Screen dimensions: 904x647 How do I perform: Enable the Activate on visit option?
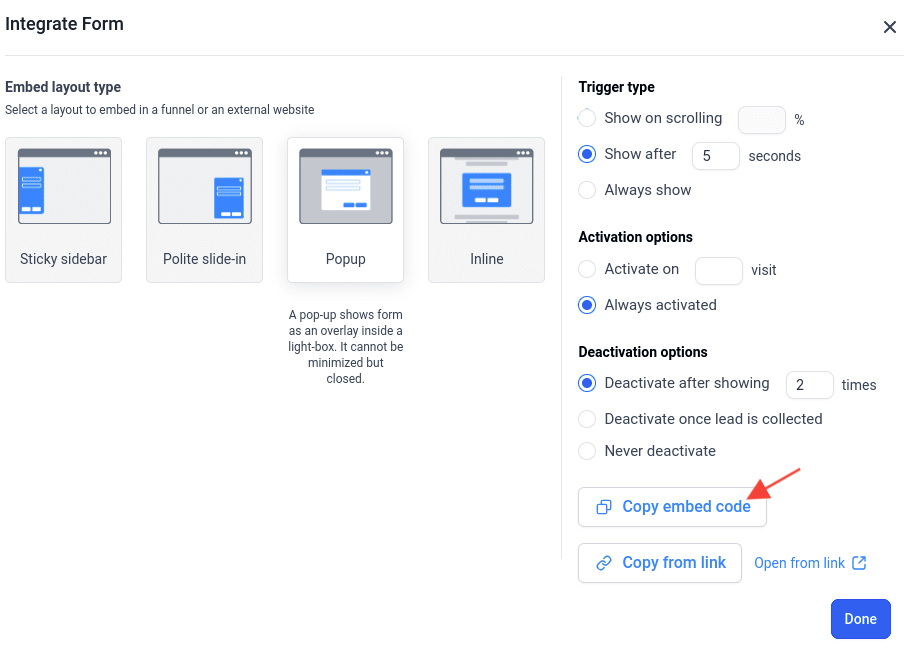coord(587,269)
